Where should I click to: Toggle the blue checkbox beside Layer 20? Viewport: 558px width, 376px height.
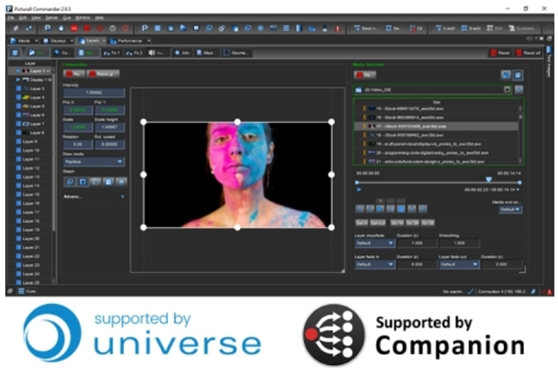click(18, 238)
